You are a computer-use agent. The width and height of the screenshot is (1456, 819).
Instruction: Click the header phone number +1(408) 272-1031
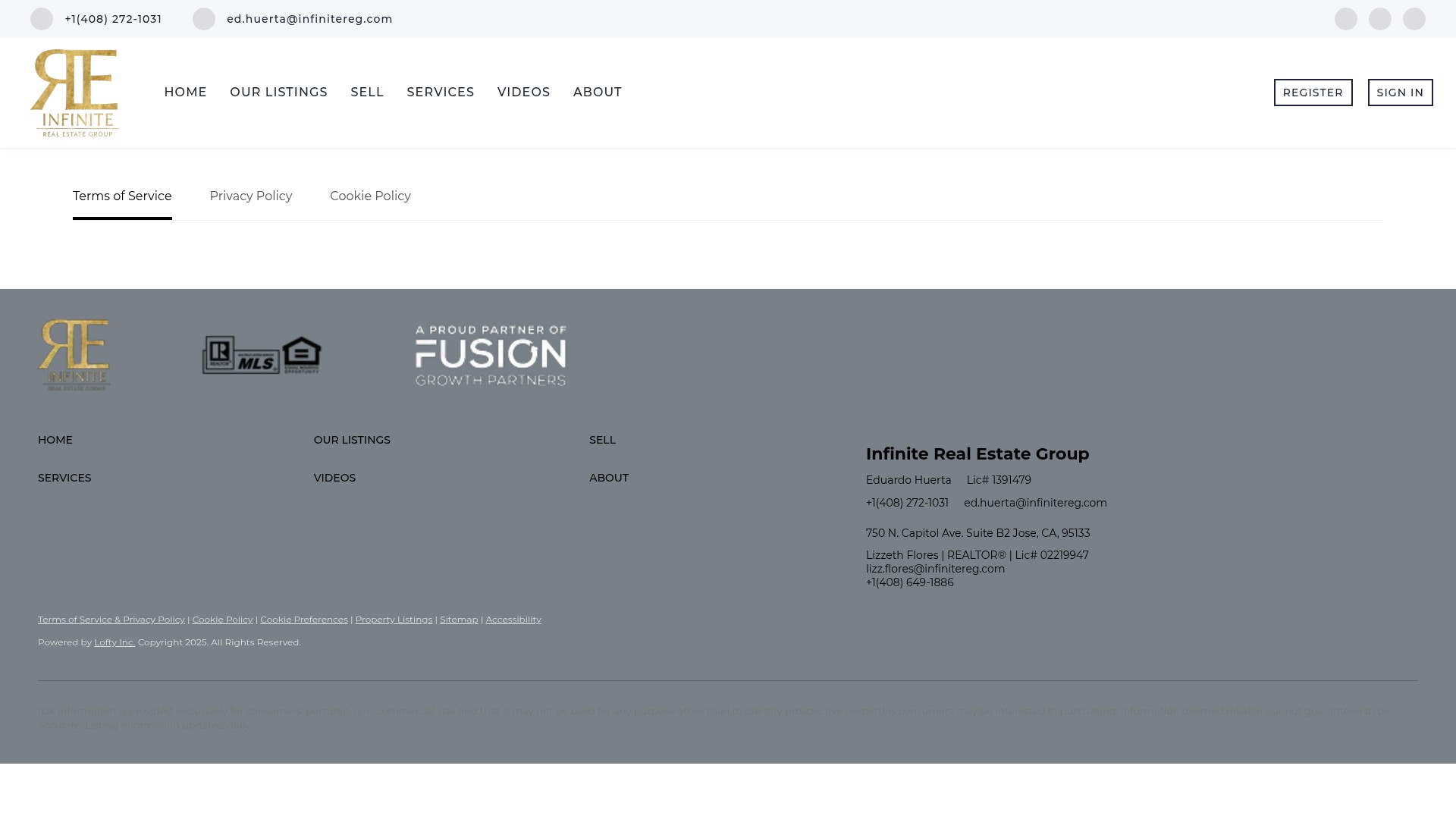[114, 19]
